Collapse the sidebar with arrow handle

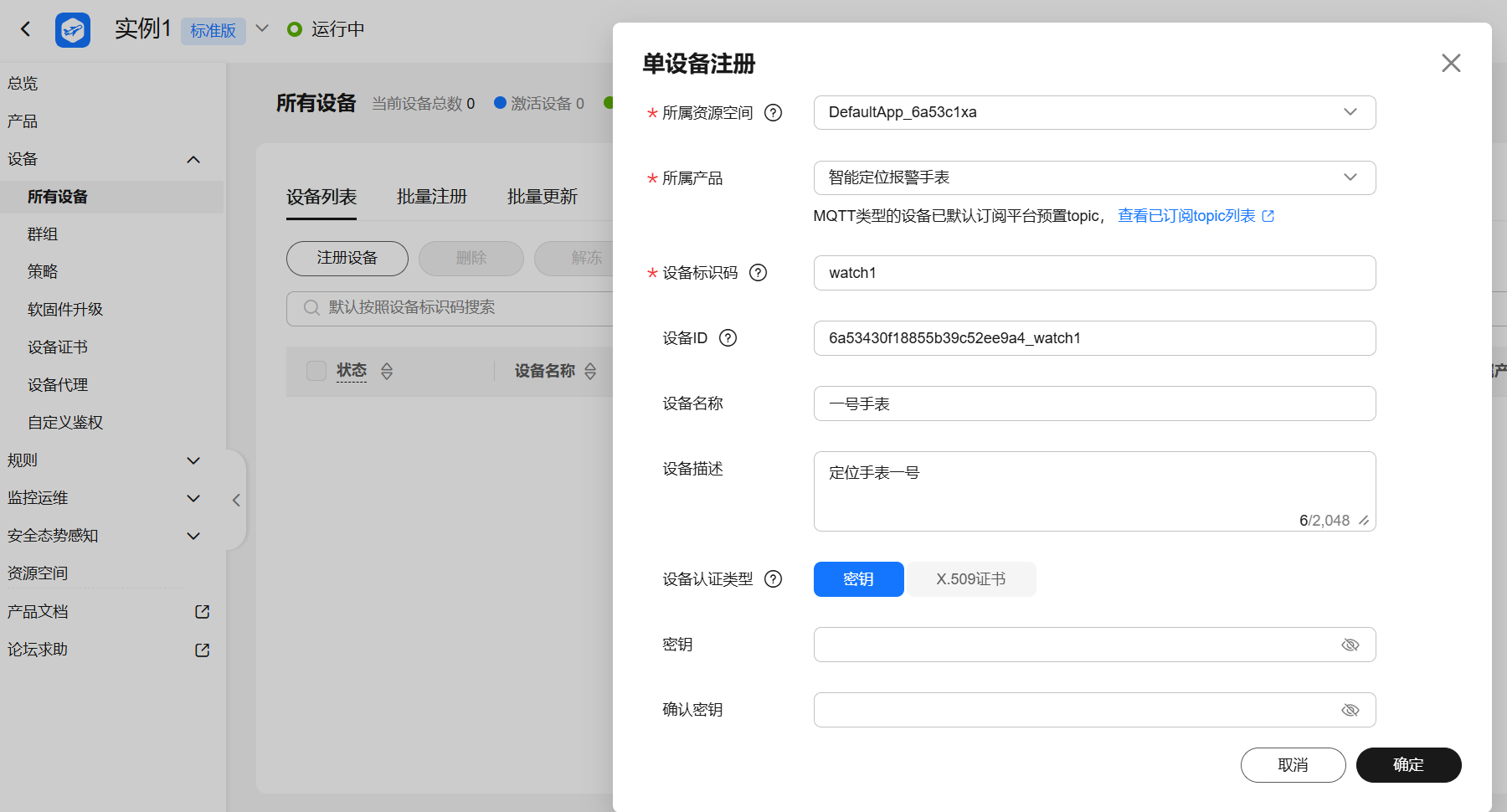236,500
